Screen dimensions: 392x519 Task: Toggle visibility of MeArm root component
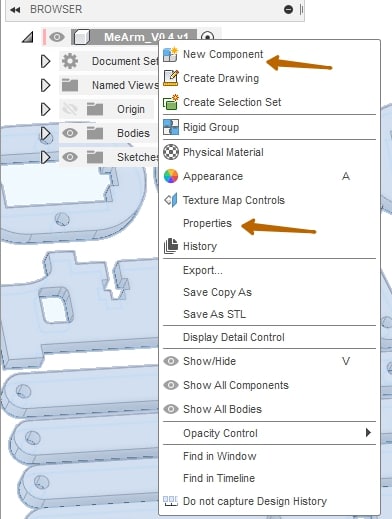[x=57, y=37]
